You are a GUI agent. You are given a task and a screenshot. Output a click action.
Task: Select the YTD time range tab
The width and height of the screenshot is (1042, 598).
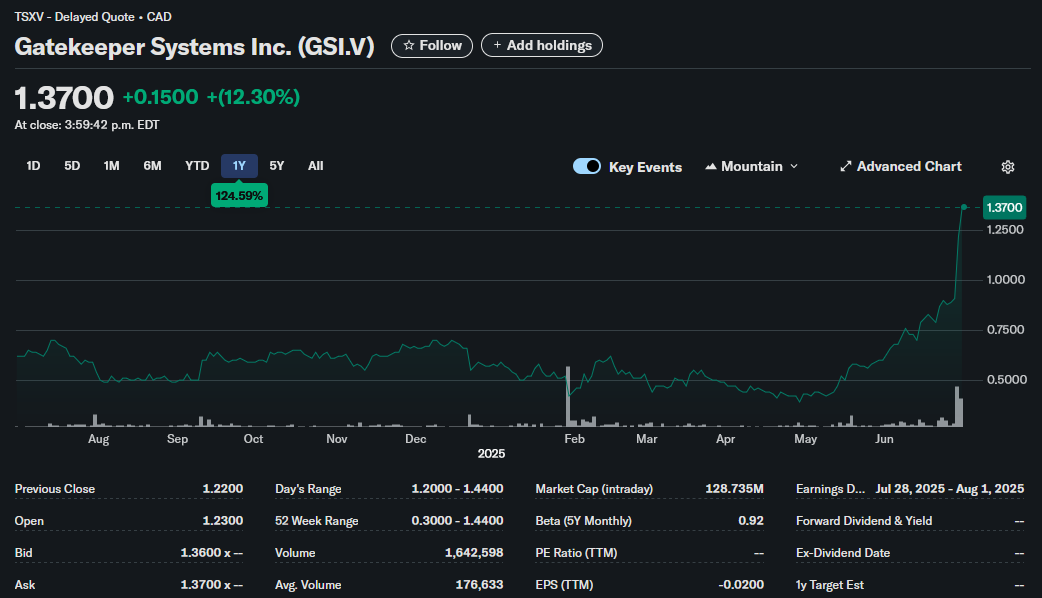(197, 166)
